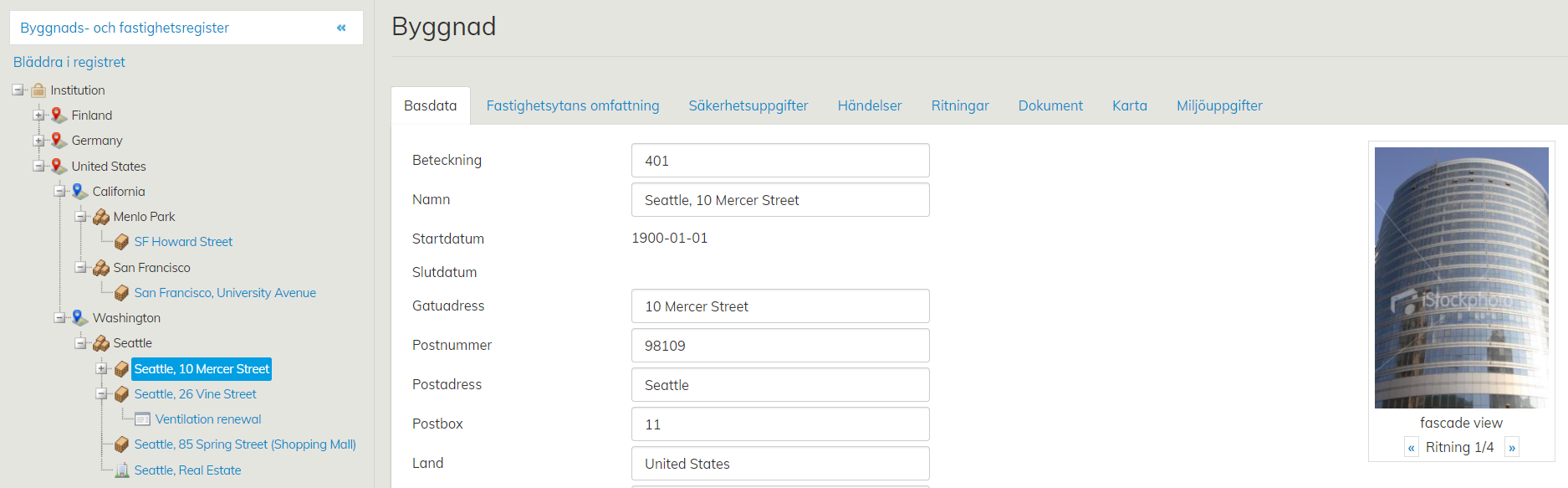1568x488 pixels.
Task: Show previous drawing with left chevron
Action: [x=1412, y=448]
